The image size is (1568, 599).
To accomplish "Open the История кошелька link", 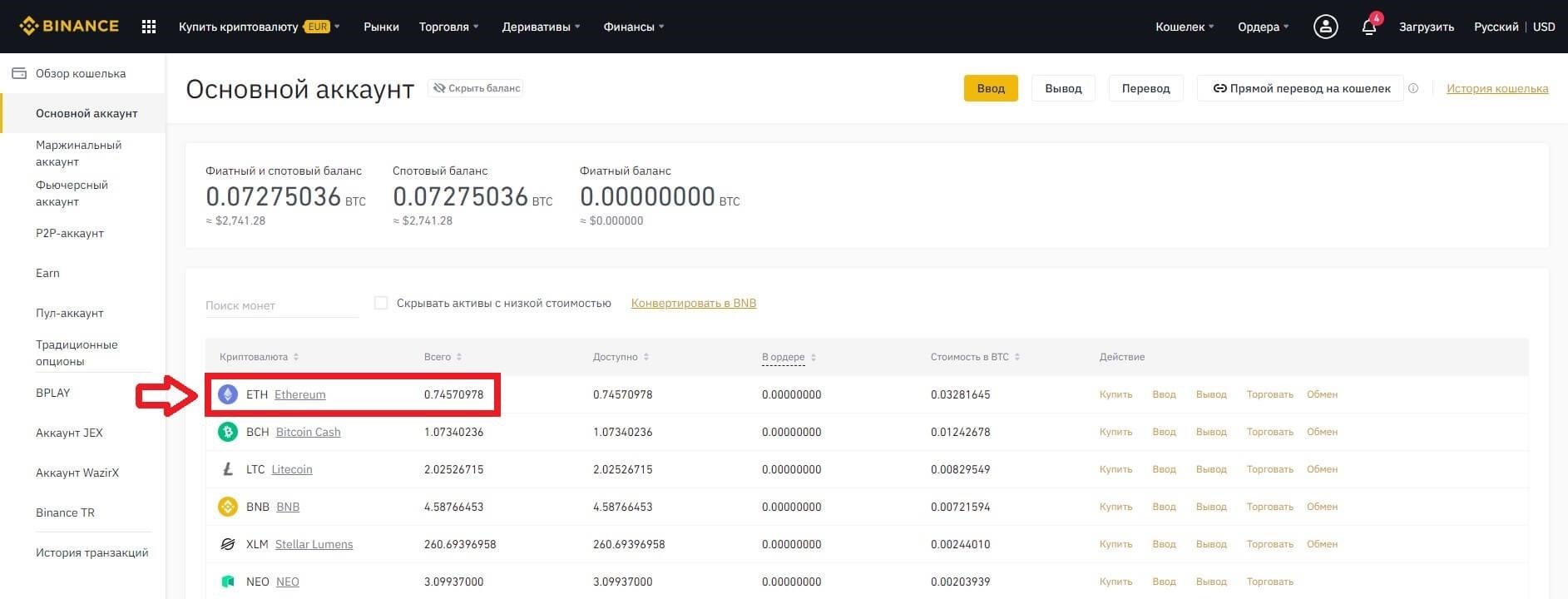I will click(x=1497, y=88).
